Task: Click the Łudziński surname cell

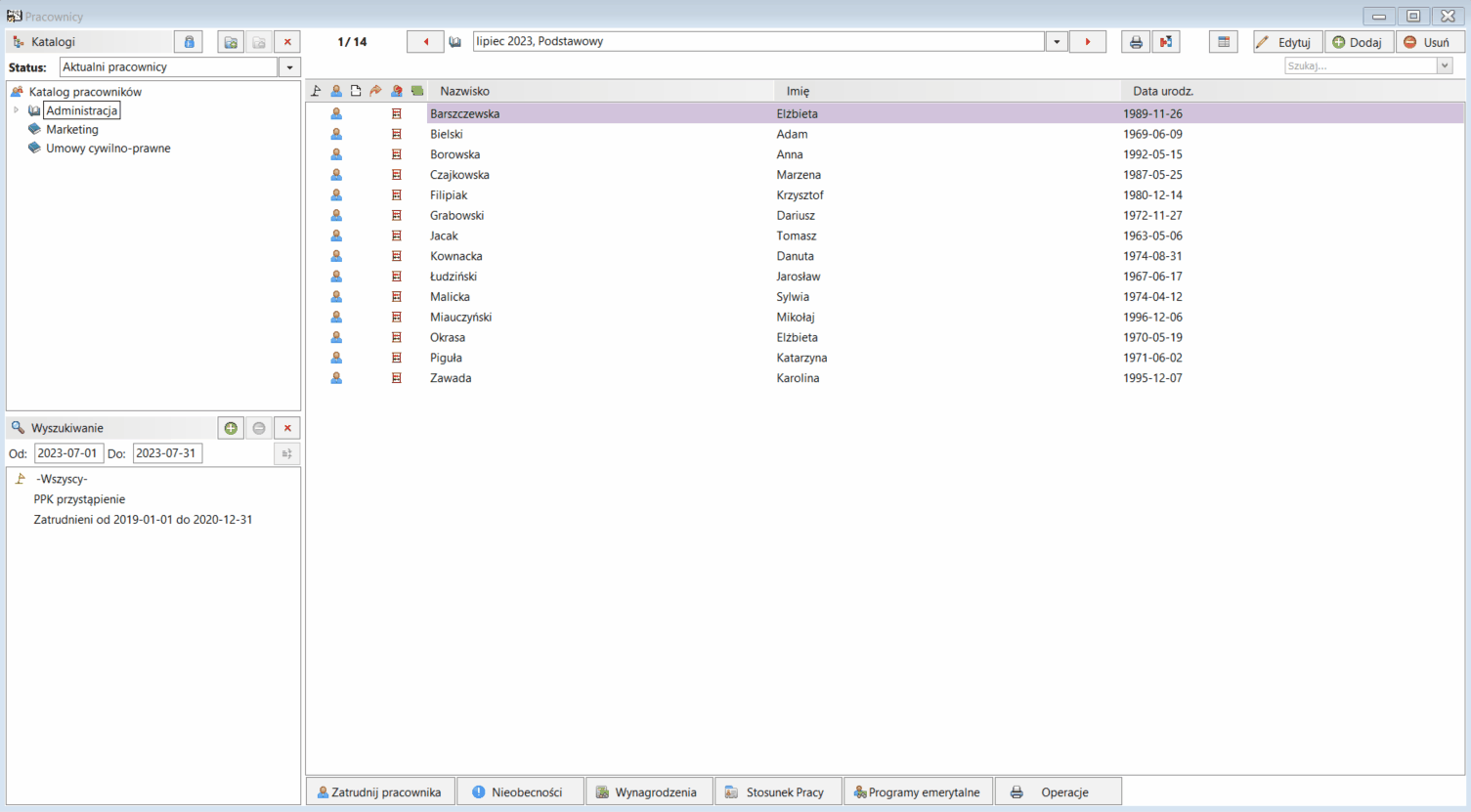Action: [454, 277]
